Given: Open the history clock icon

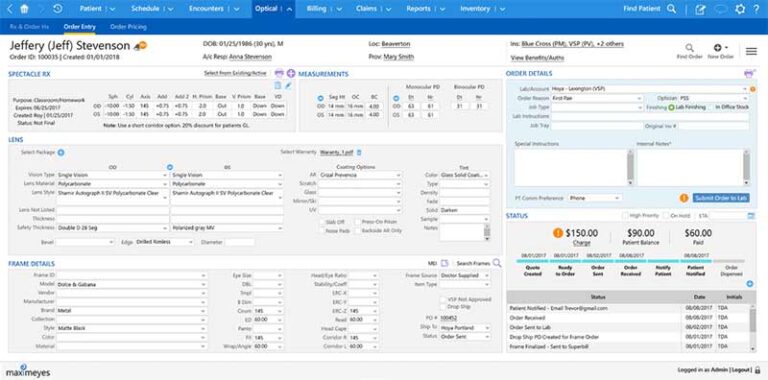Looking at the screenshot, I should click(x=57, y=9).
